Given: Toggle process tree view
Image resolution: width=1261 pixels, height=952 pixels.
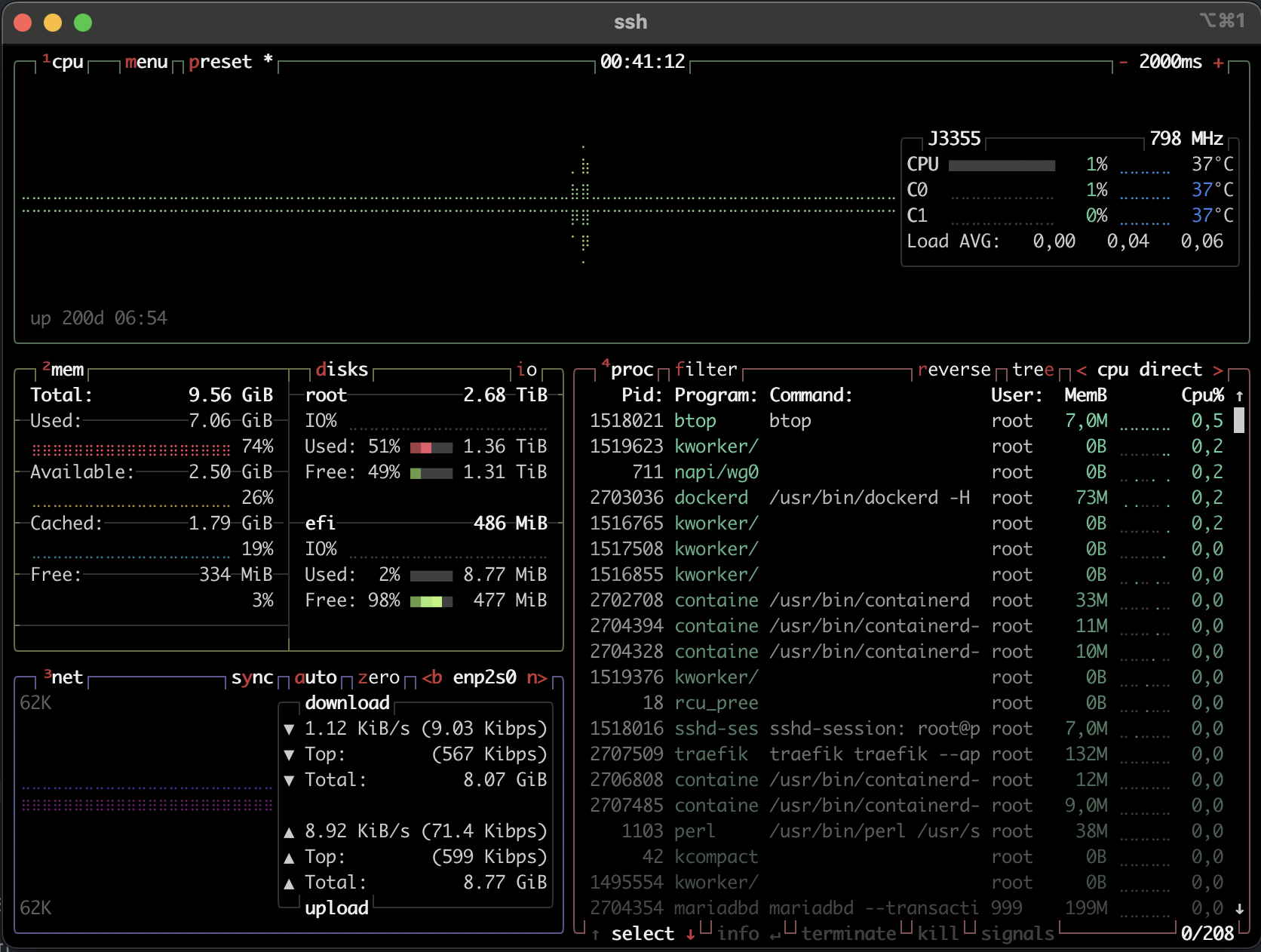Looking at the screenshot, I should click(1033, 370).
